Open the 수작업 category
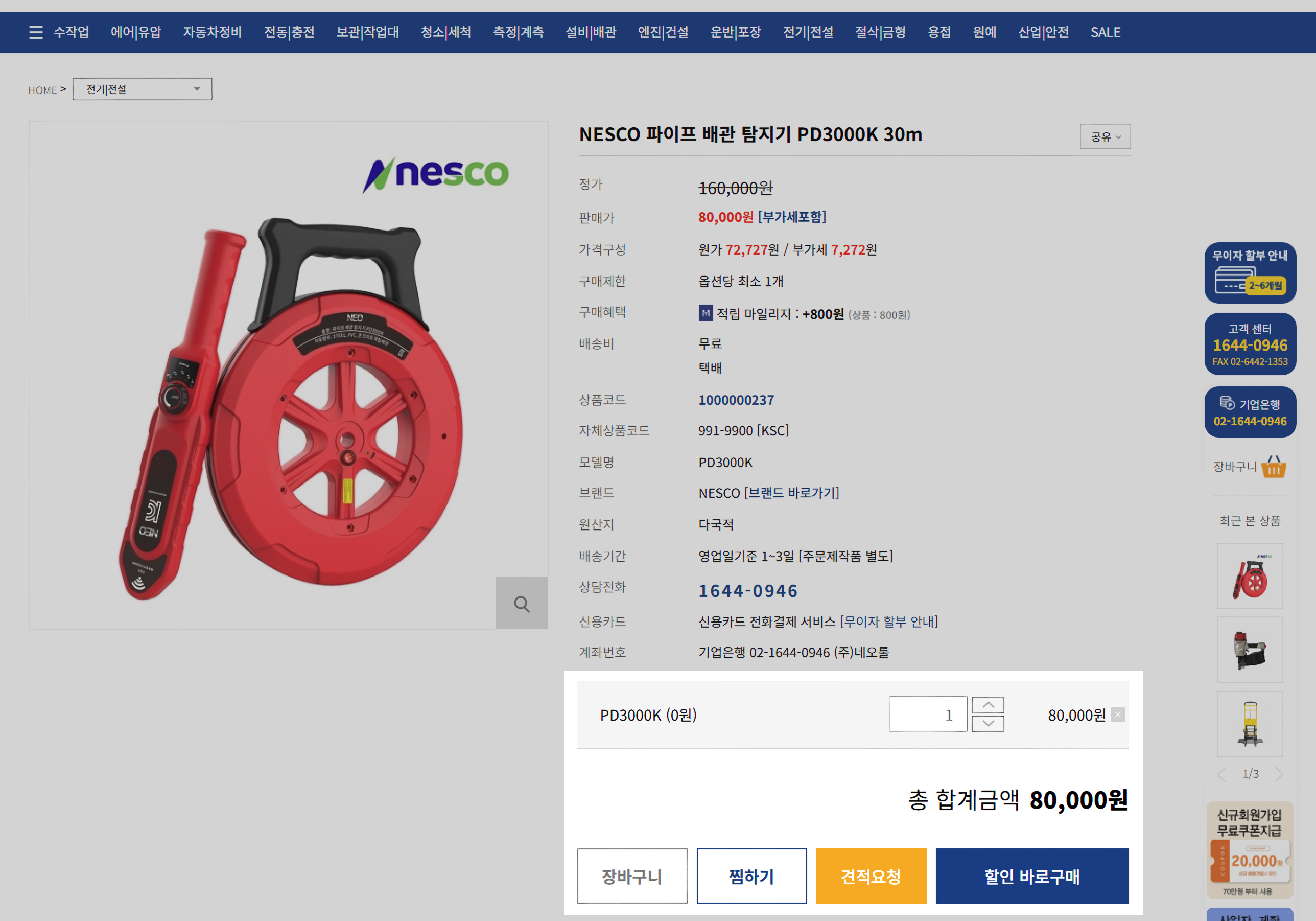 (x=72, y=32)
